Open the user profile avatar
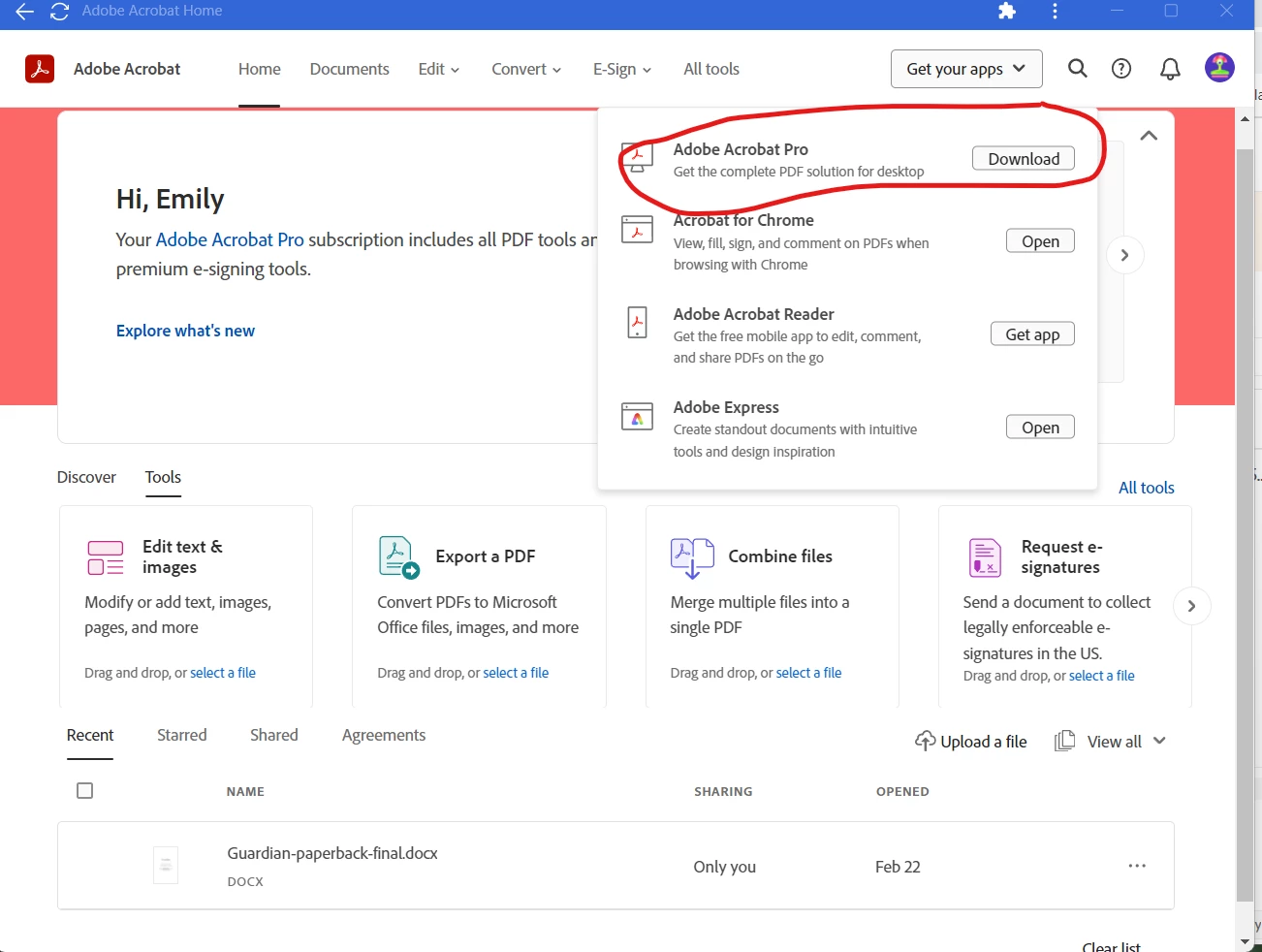Viewport: 1262px width, 952px height. (x=1219, y=68)
